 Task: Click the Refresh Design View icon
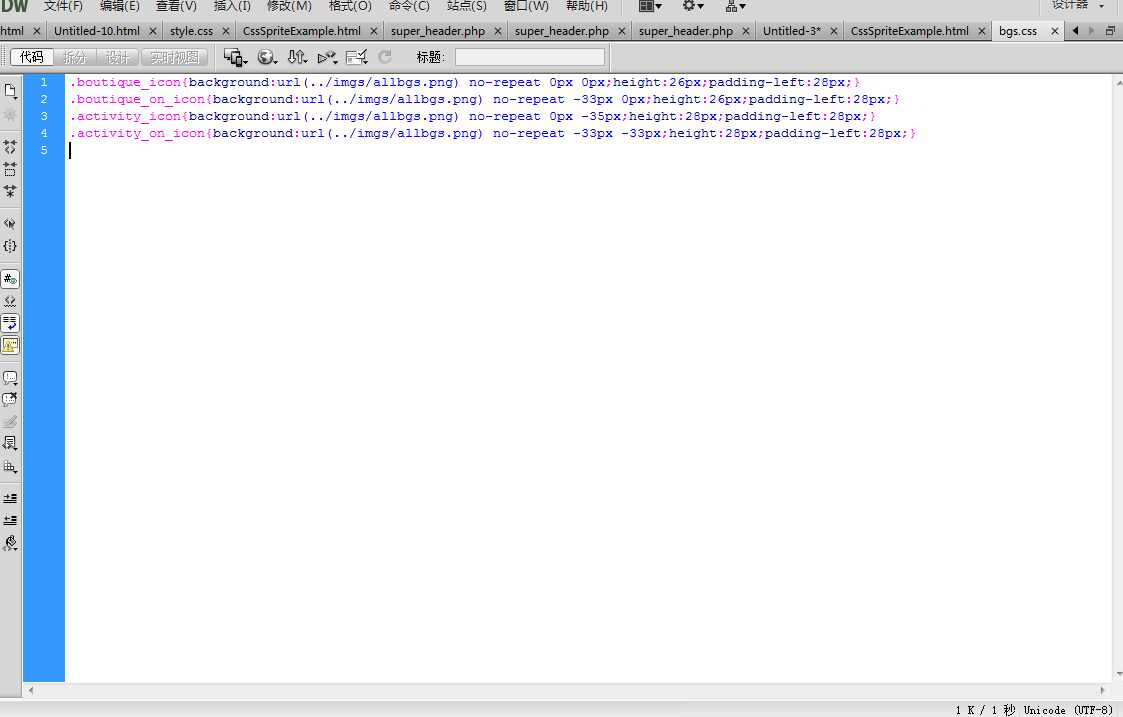coord(385,57)
